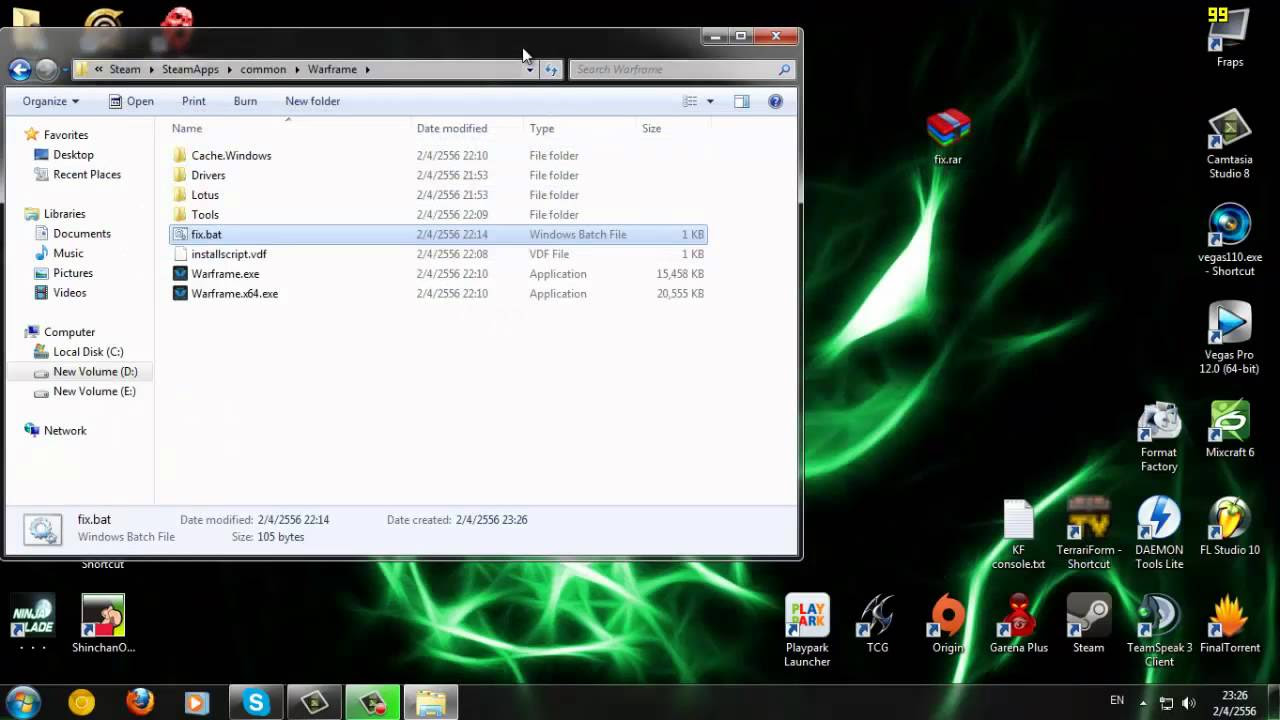The height and width of the screenshot is (720, 1280).
Task: Open the TerrariForm shortcut icon
Action: click(x=1088, y=533)
